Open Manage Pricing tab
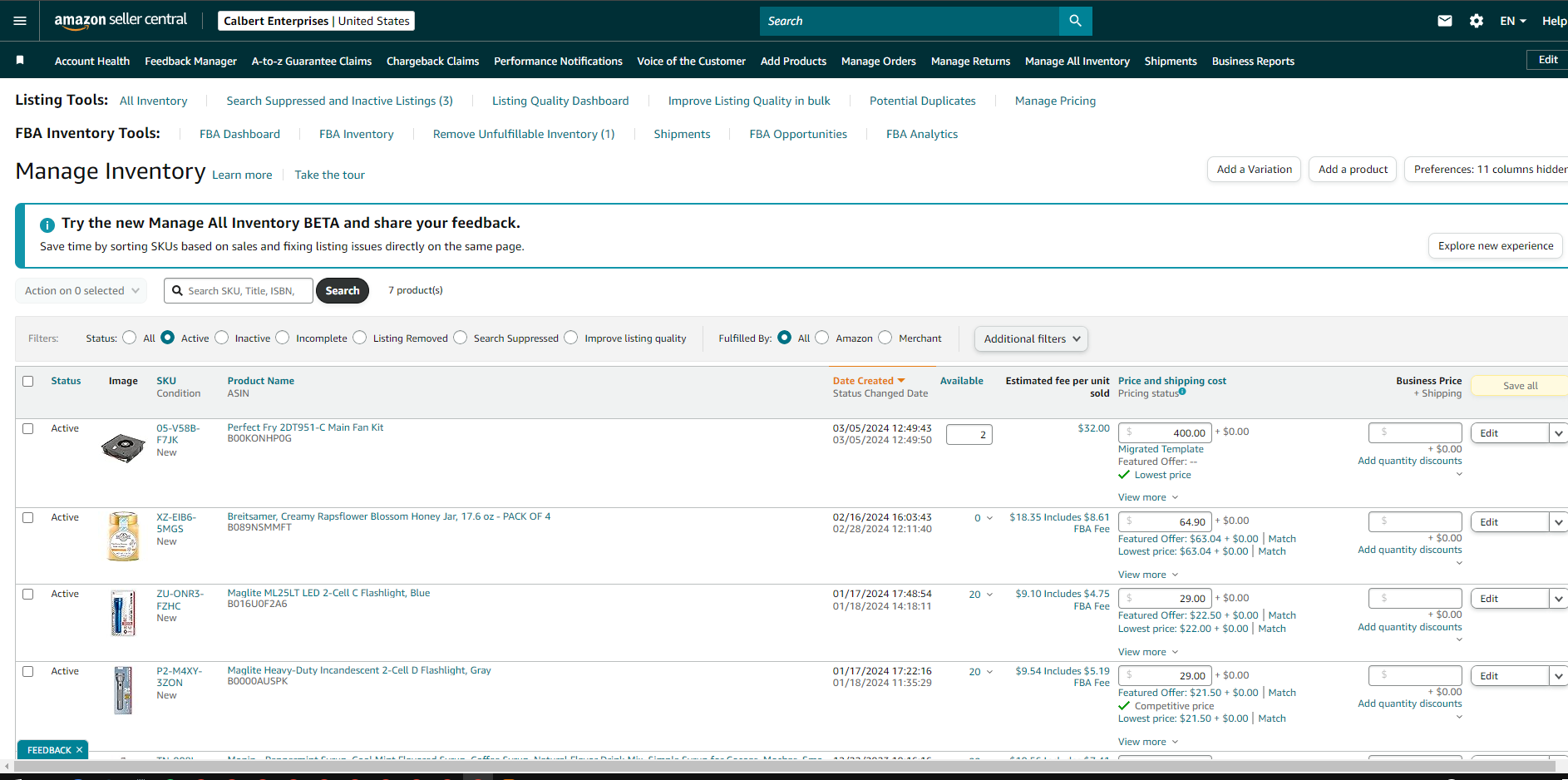The image size is (1568, 780). [x=1055, y=101]
